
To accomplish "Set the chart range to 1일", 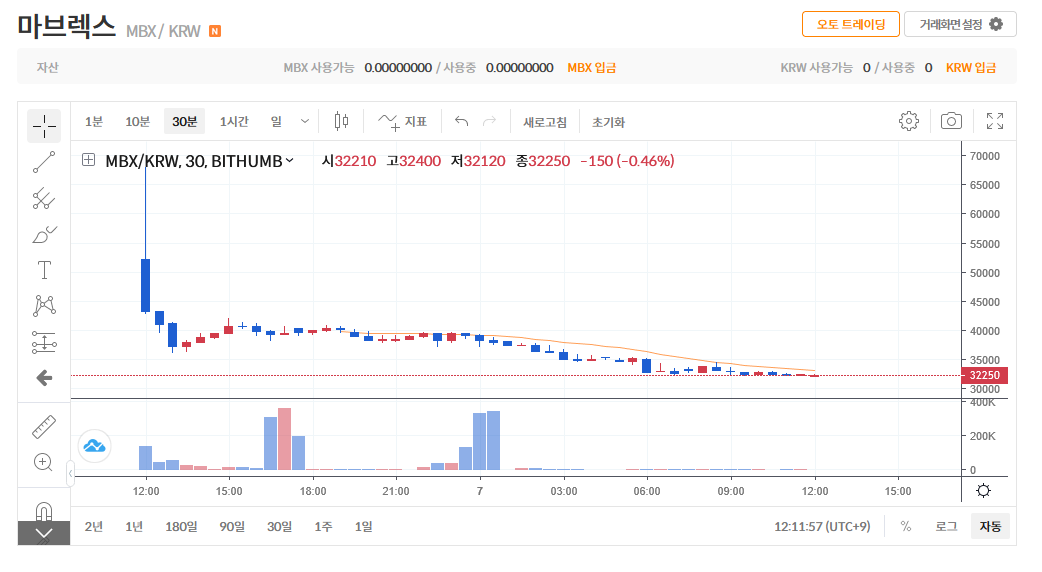I will [364, 526].
